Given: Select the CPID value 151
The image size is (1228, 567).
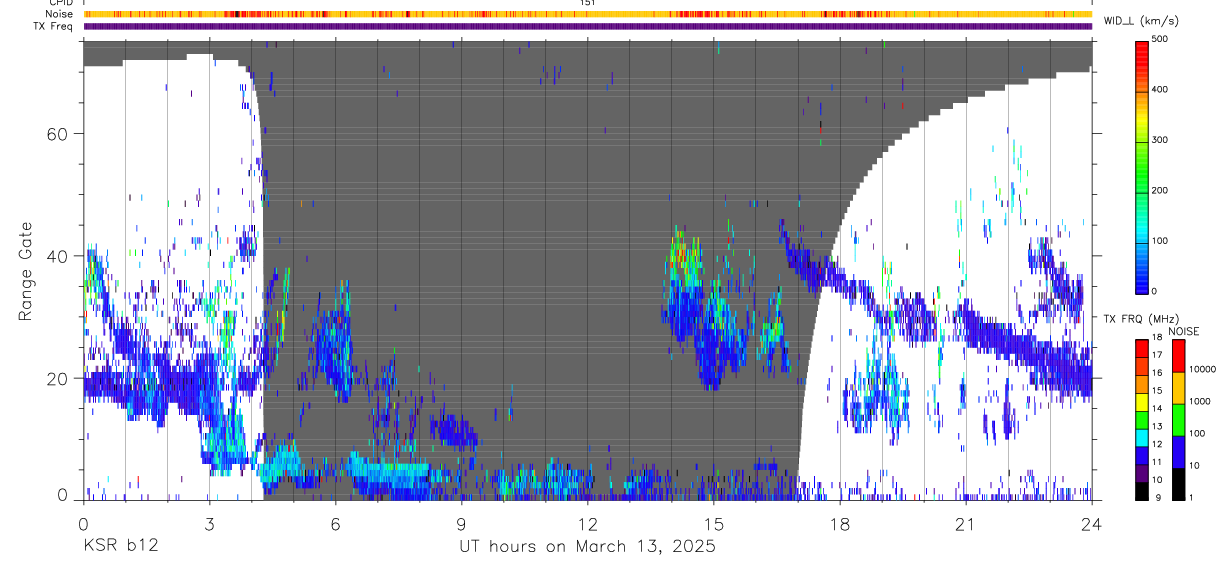Looking at the screenshot, I should pyautogui.click(x=588, y=3).
